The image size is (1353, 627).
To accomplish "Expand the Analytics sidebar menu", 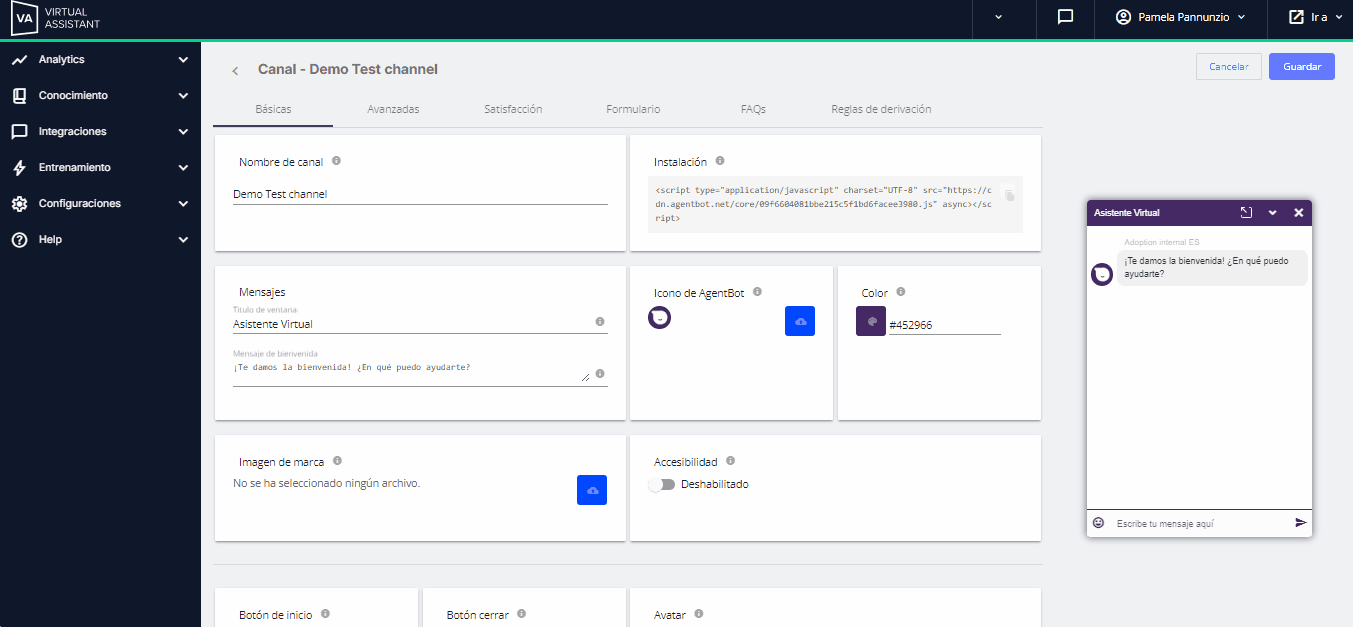I will click(183, 60).
